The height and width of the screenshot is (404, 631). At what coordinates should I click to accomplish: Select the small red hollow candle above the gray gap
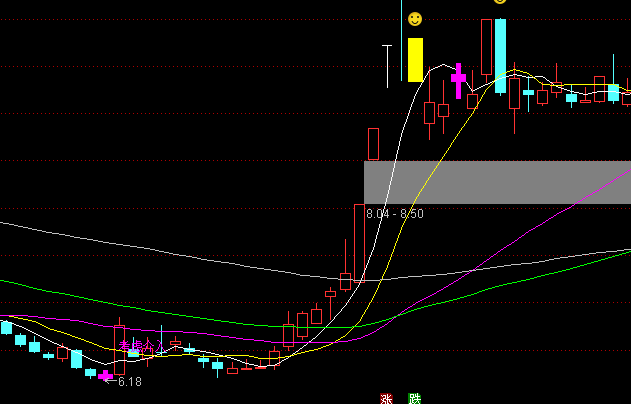click(x=373, y=144)
